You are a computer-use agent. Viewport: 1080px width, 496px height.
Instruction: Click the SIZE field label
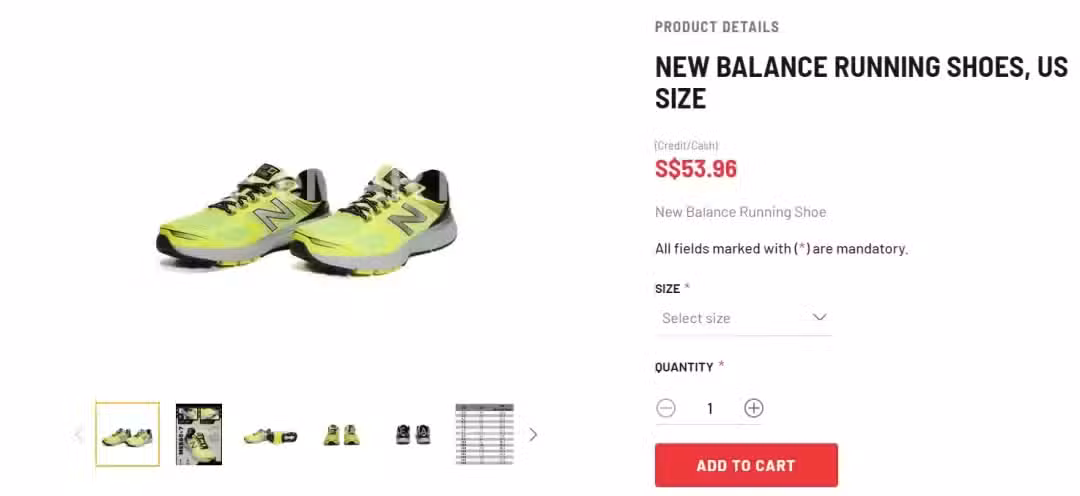667,289
